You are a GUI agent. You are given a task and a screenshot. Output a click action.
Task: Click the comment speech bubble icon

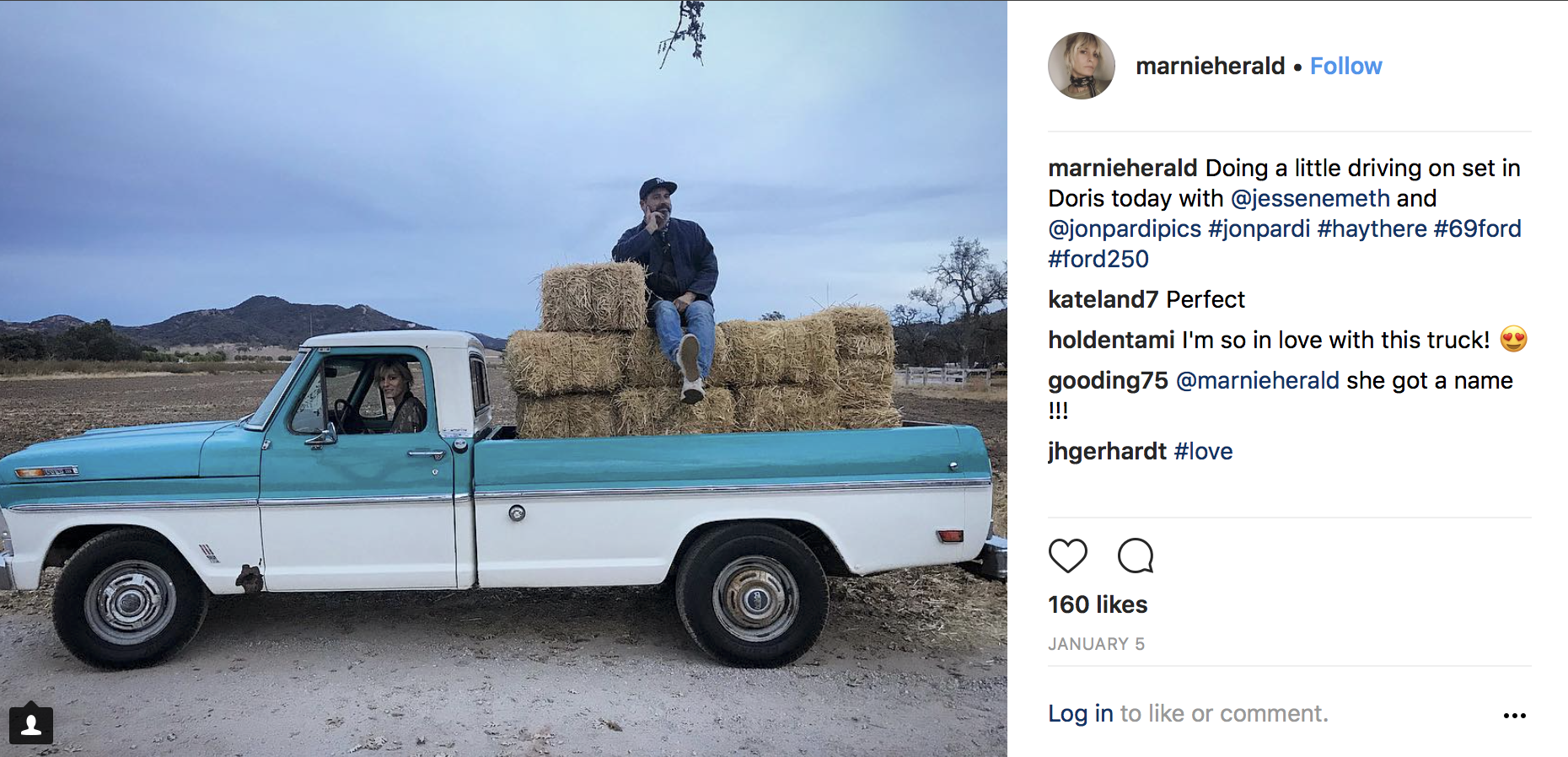[x=1135, y=556]
